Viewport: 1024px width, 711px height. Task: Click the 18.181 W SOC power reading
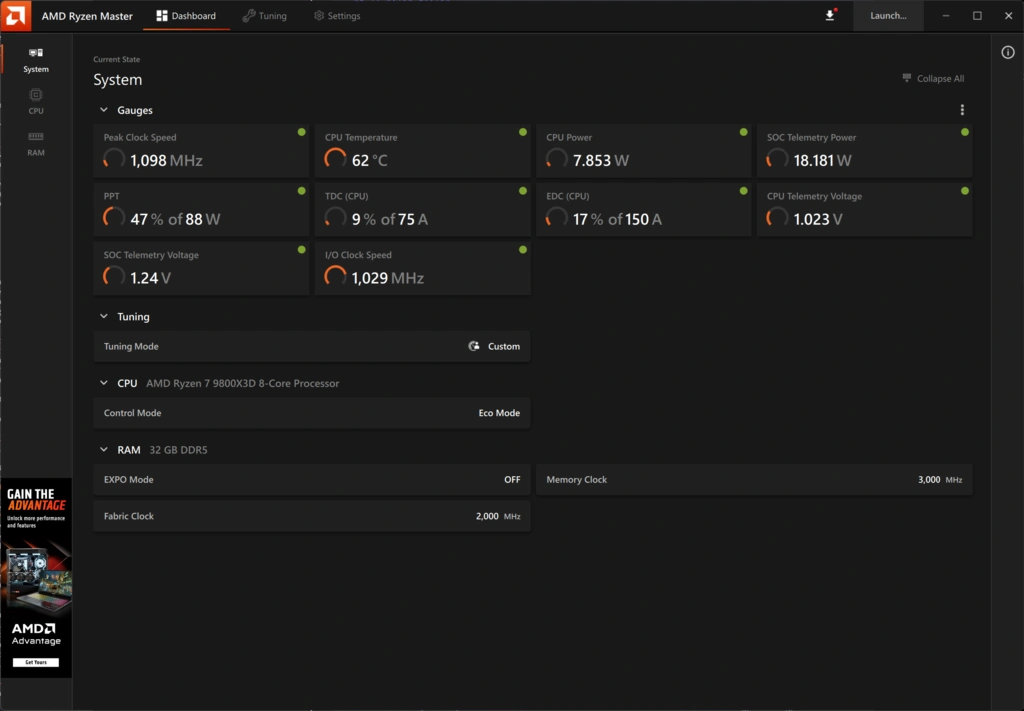[x=822, y=160]
